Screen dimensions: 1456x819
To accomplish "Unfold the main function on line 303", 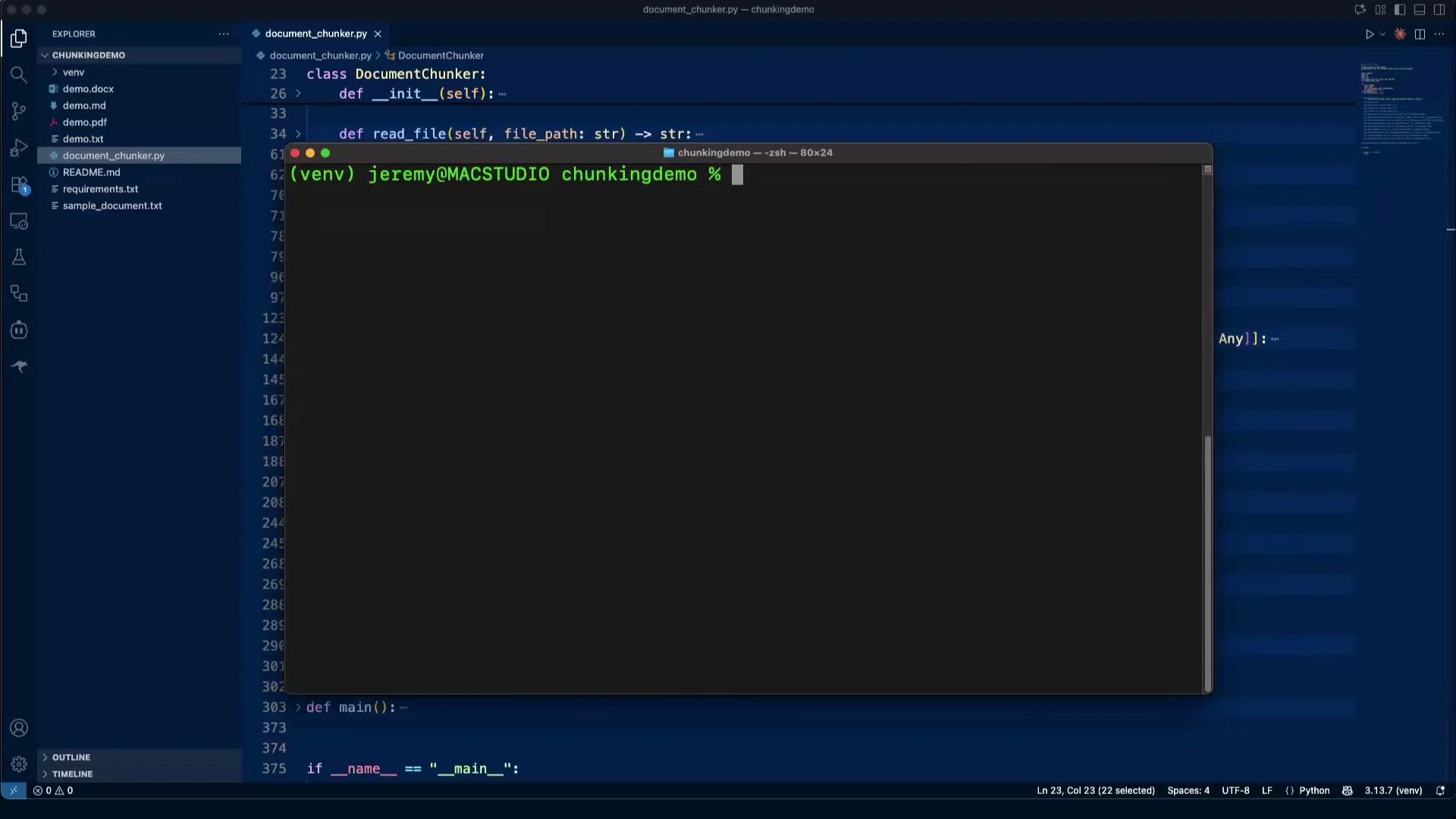I will click(298, 707).
